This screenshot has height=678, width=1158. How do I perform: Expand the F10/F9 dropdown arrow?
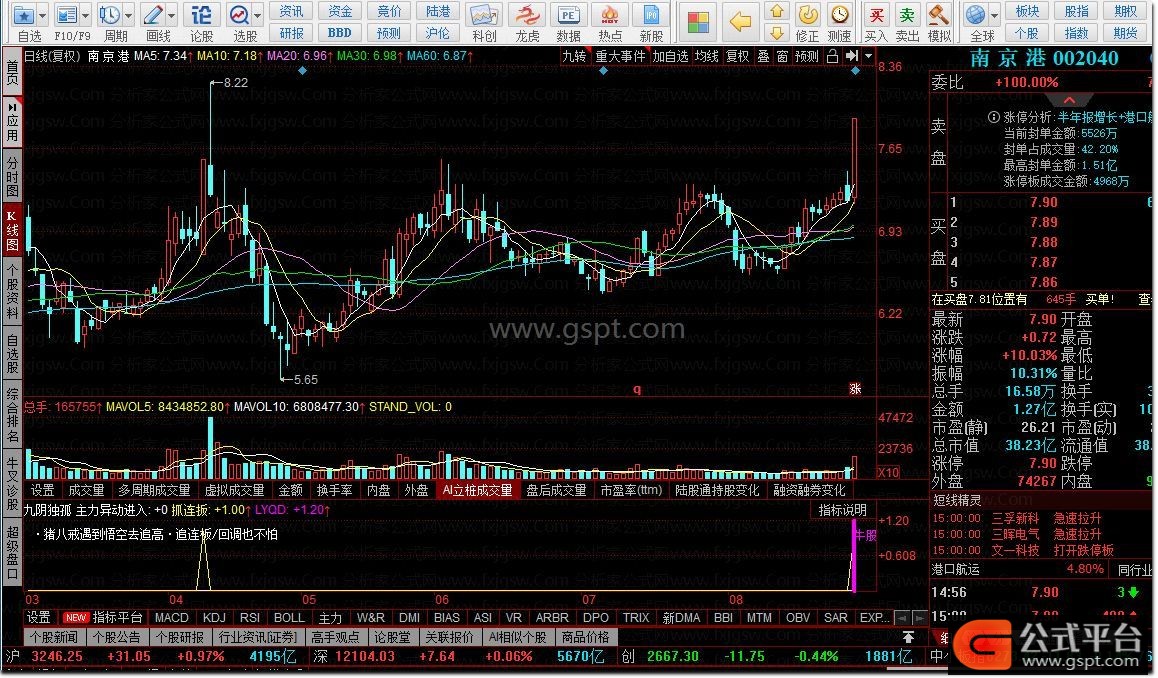(x=86, y=16)
